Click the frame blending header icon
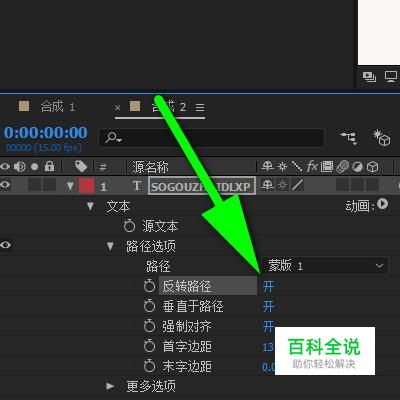Image resolution: width=400 pixels, height=400 pixels. [x=327, y=166]
